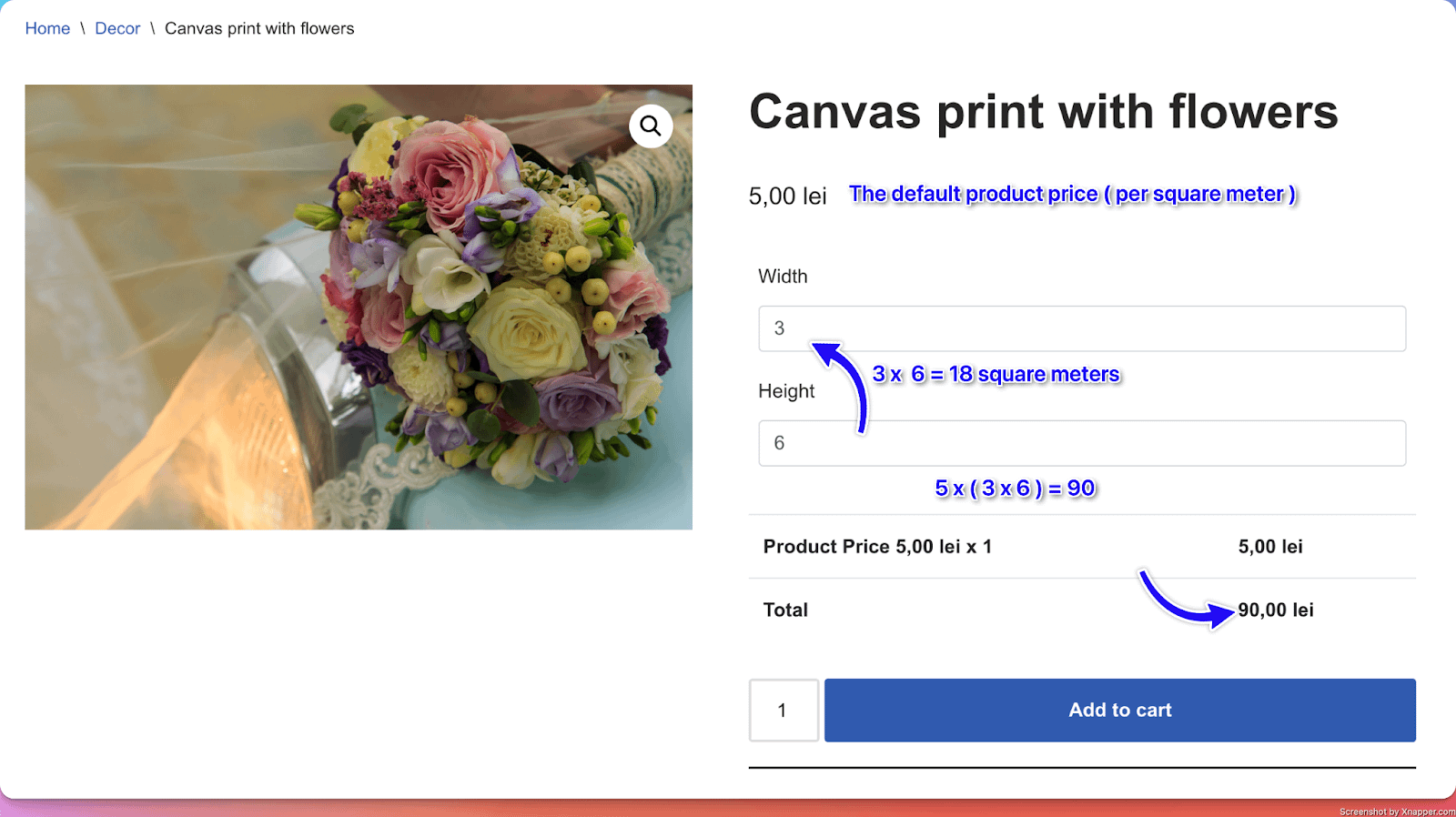Open the Home breadcrumb link
The width and height of the screenshot is (1456, 817).
click(47, 28)
